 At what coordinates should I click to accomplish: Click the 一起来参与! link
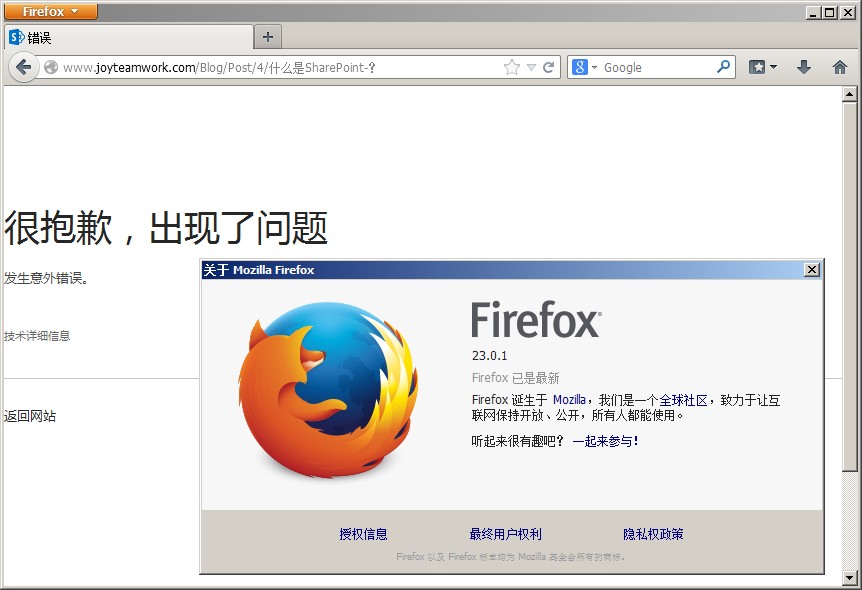605,441
